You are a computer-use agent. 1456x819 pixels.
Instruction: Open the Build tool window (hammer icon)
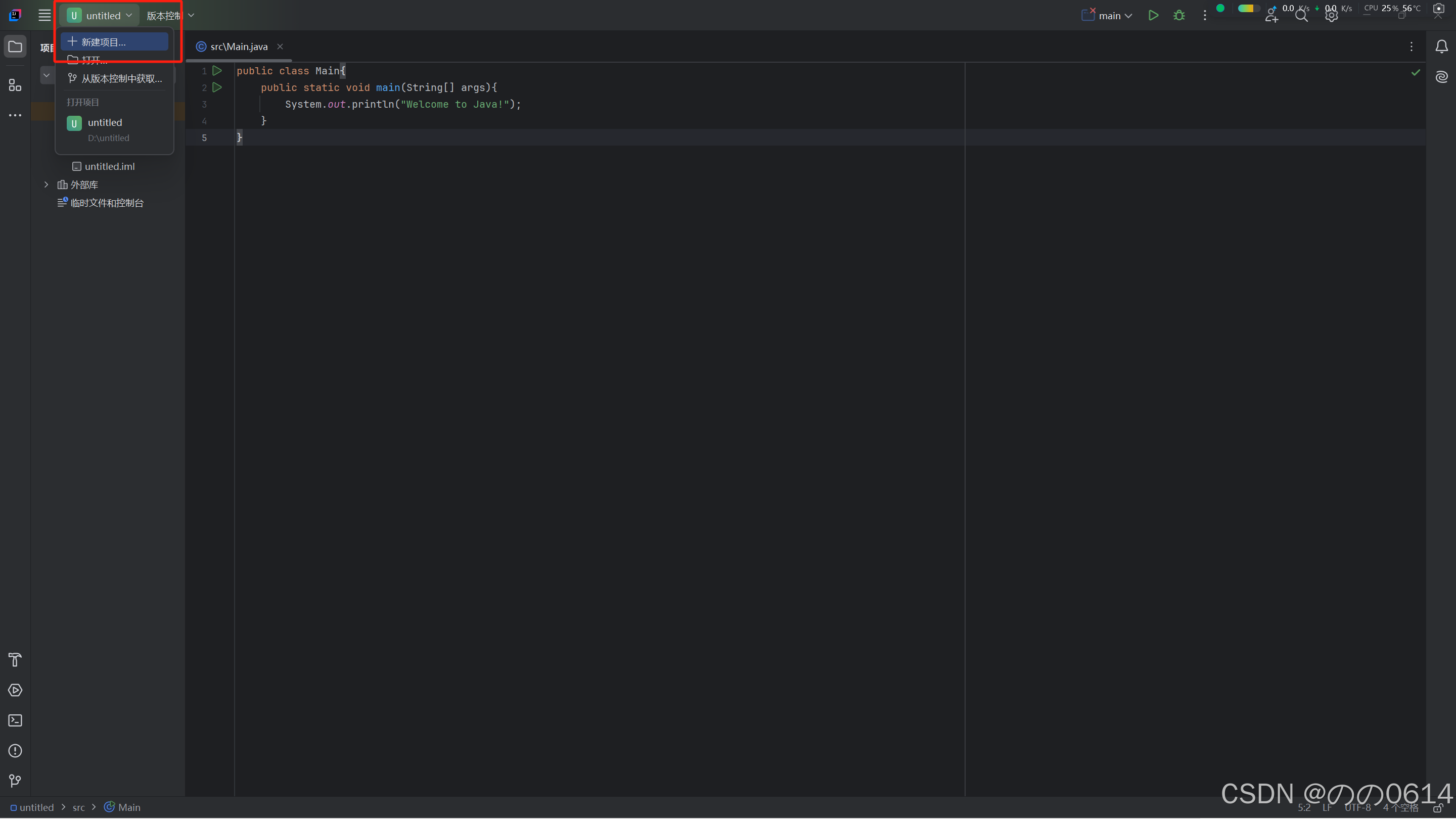[15, 660]
